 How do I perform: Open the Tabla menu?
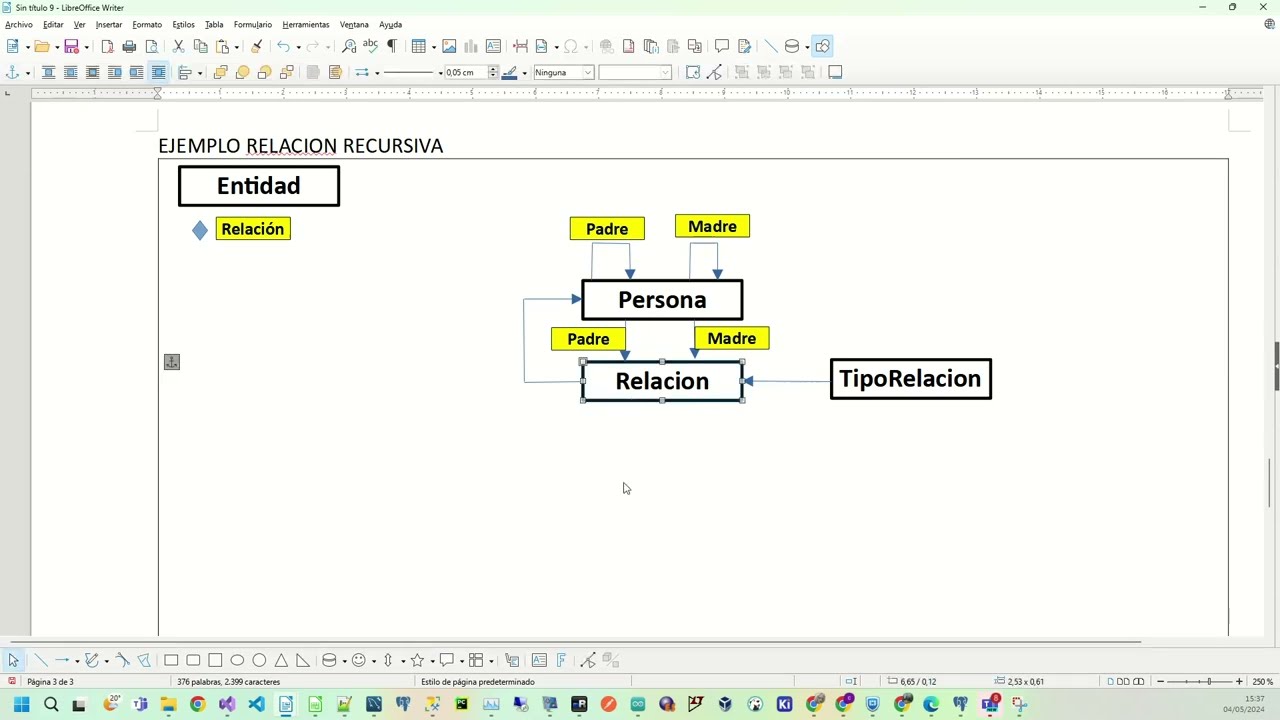(x=214, y=25)
